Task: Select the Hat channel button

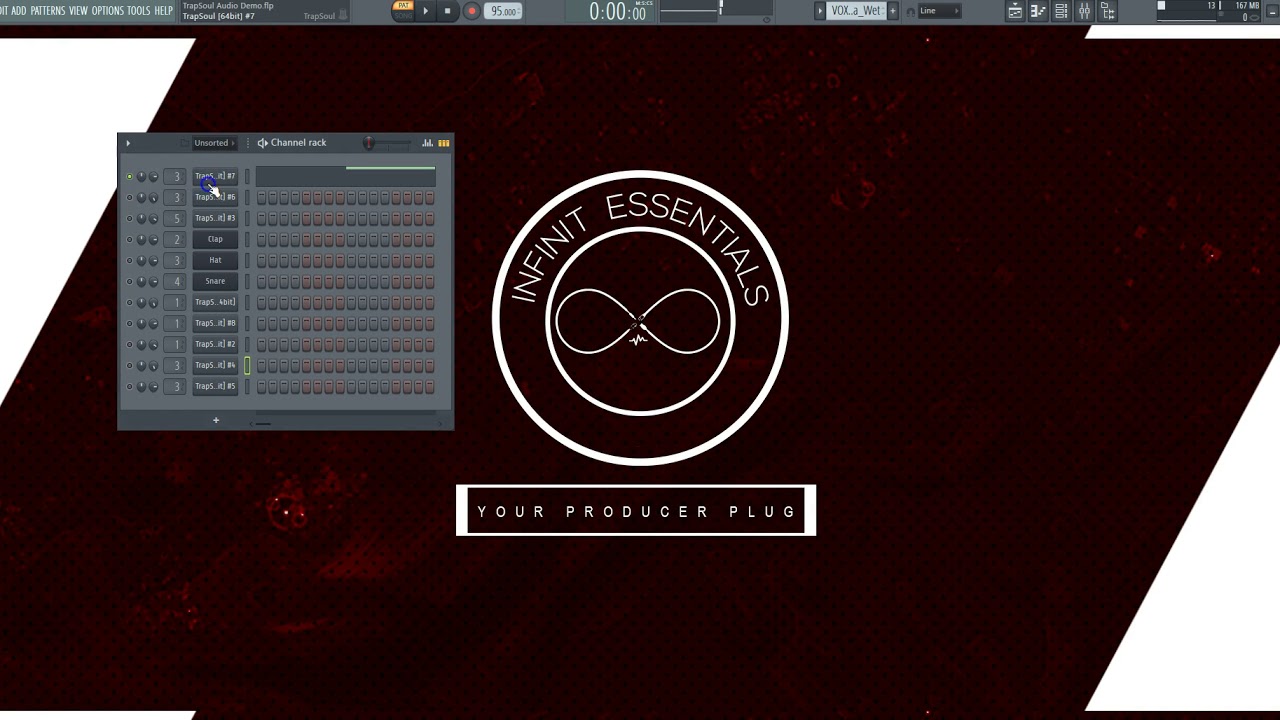Action: (x=215, y=260)
